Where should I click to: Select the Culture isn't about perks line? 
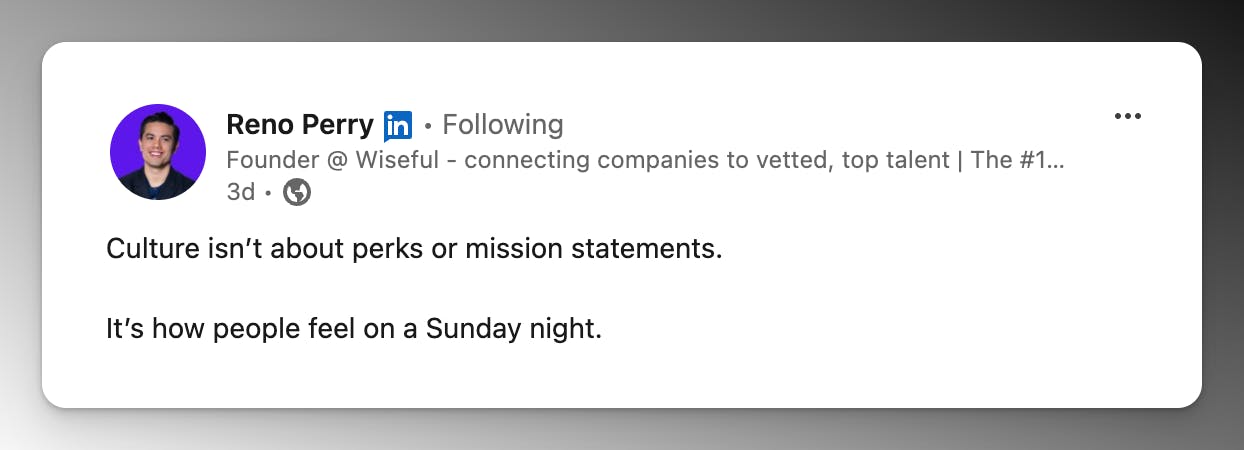tap(414, 249)
